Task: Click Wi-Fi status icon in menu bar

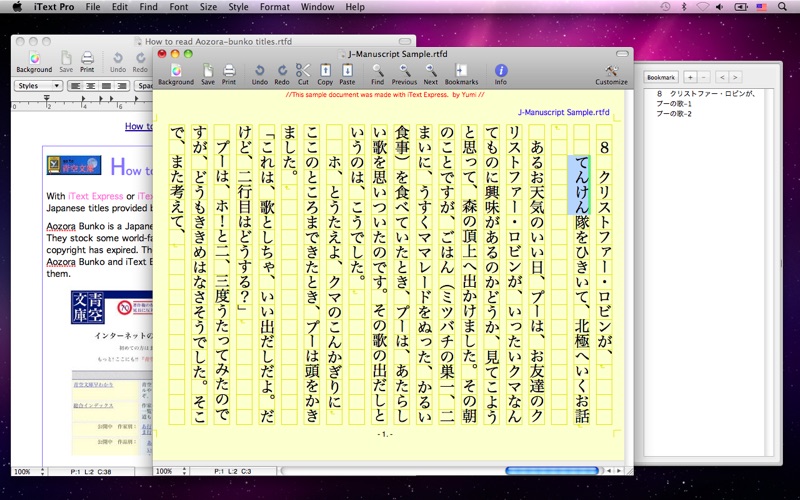Action: [x=703, y=7]
